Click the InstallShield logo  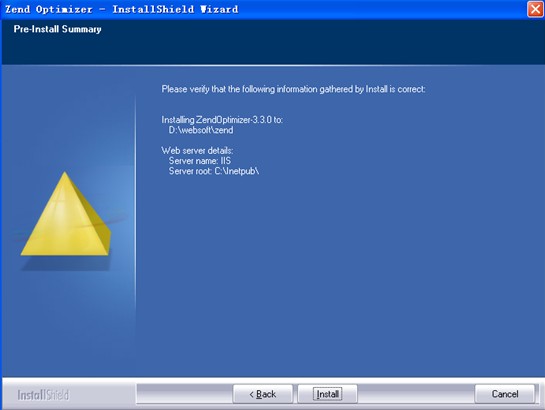tap(43, 395)
